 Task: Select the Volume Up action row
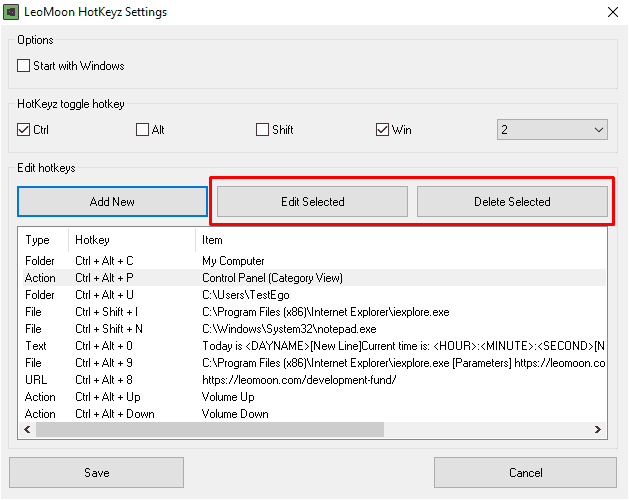pos(313,397)
